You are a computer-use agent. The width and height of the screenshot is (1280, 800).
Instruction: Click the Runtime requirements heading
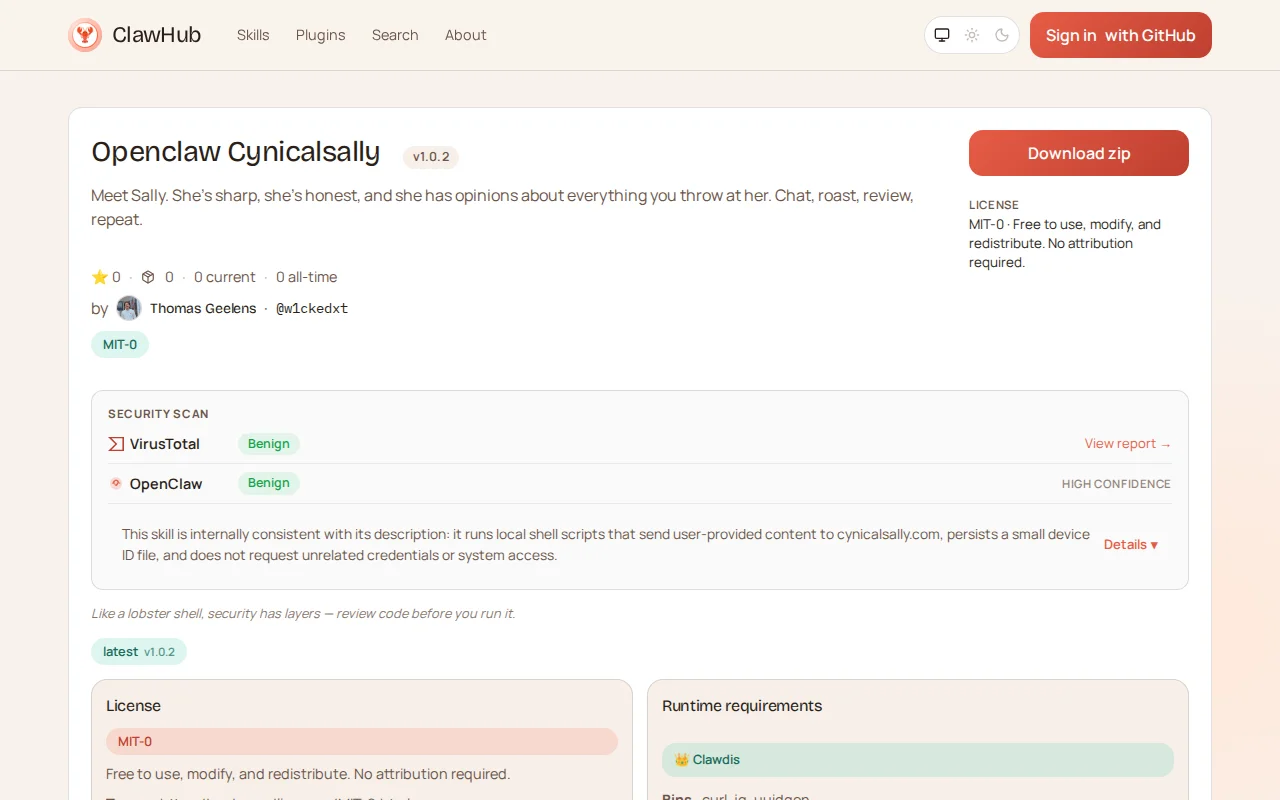[742, 706]
